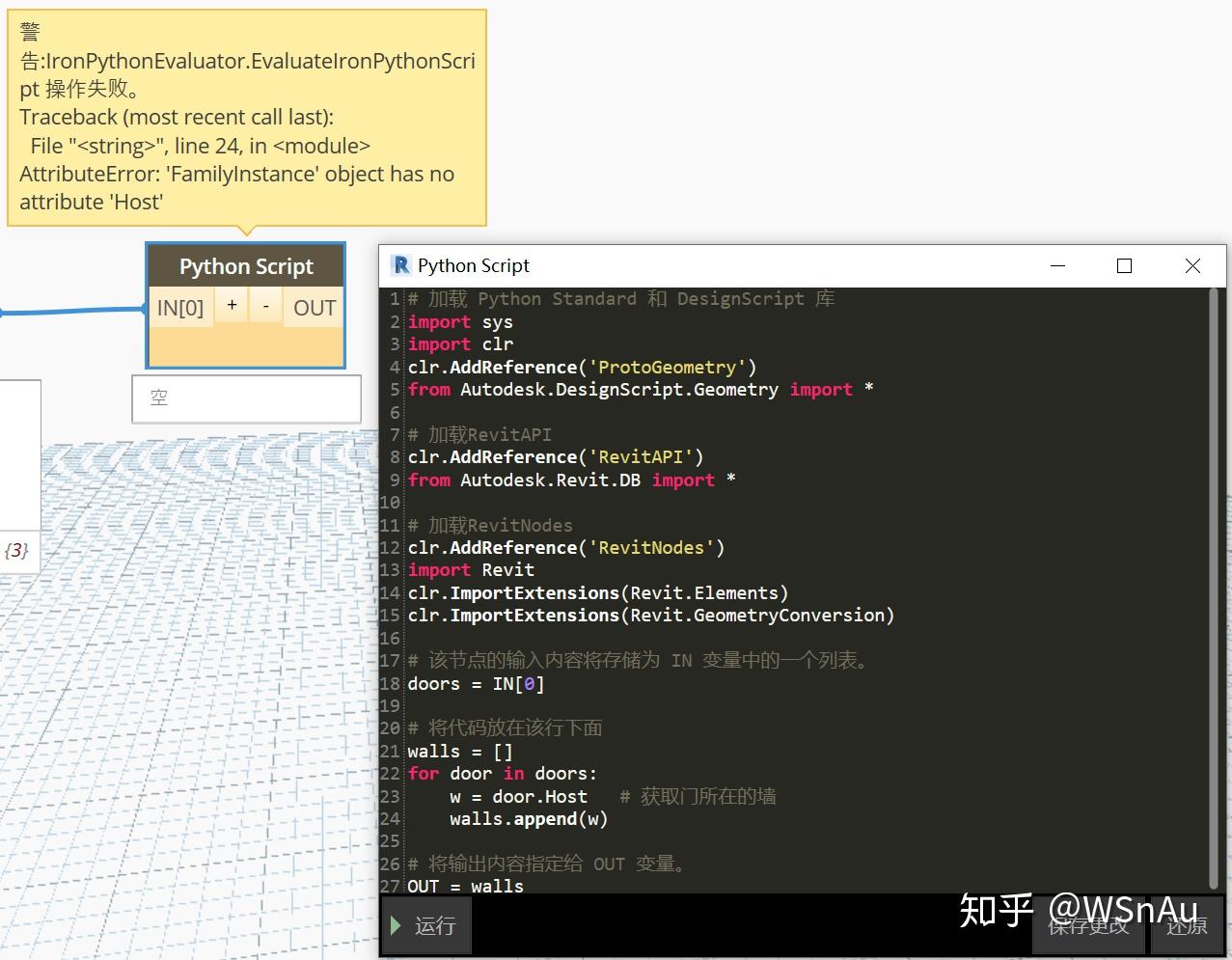Add an input port with the plus button
The width and height of the screenshot is (1232, 960).
[x=232, y=306]
